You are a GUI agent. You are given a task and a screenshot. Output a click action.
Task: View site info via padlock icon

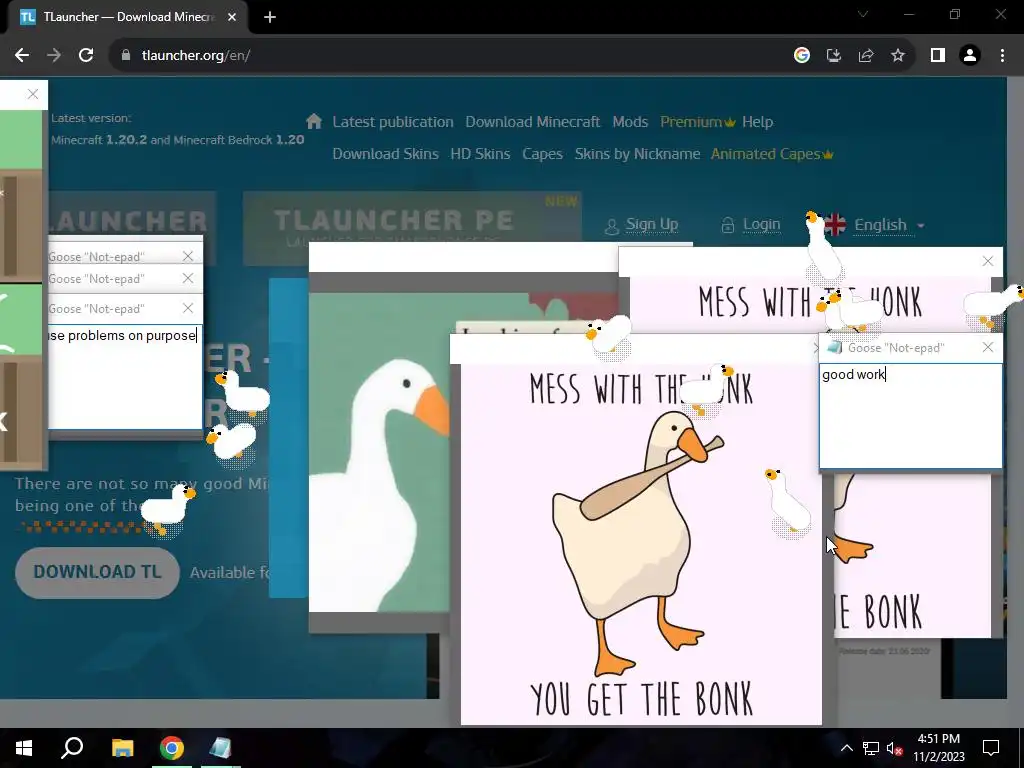126,56
